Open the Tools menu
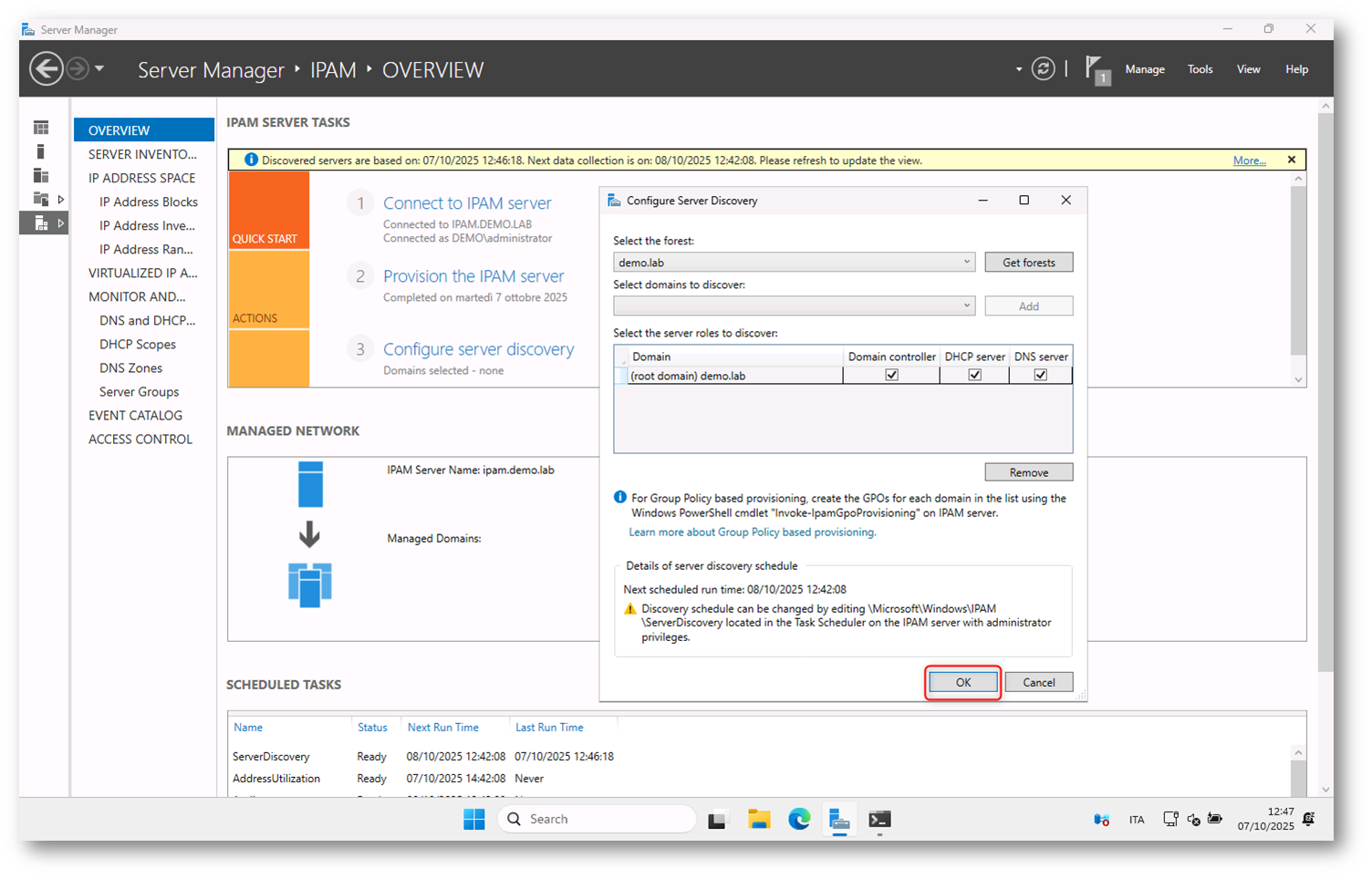1372x879 pixels. (x=1200, y=69)
